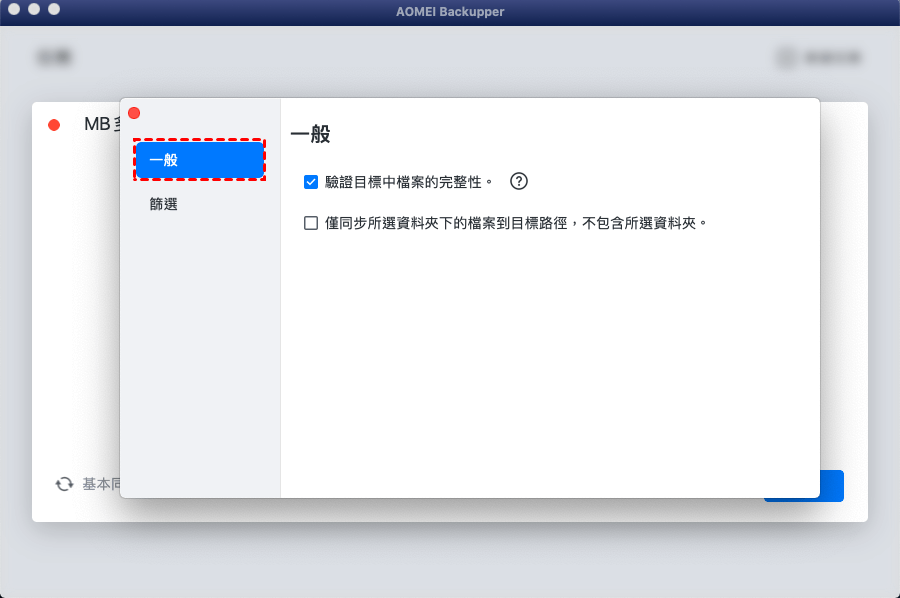This screenshot has height=598, width=900.
Task: Click the question mark help icon
Action: click(x=518, y=181)
